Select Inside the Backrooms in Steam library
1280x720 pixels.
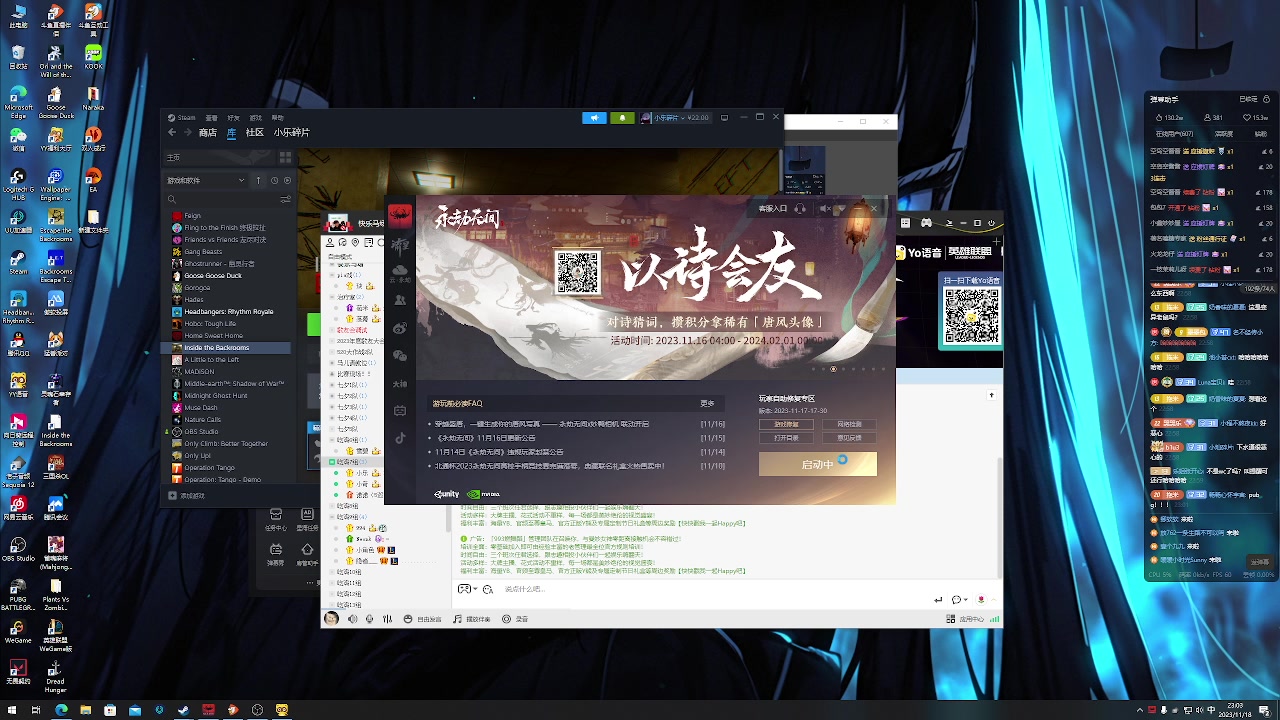click(226, 347)
